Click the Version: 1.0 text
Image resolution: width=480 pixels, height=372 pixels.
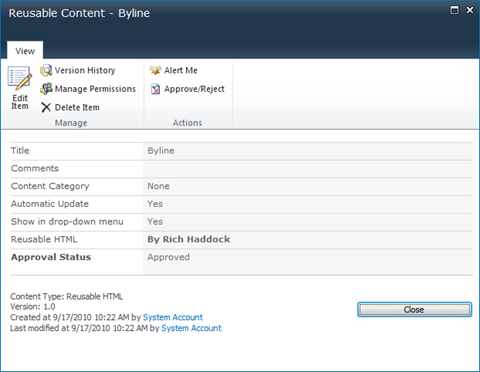pos(33,307)
